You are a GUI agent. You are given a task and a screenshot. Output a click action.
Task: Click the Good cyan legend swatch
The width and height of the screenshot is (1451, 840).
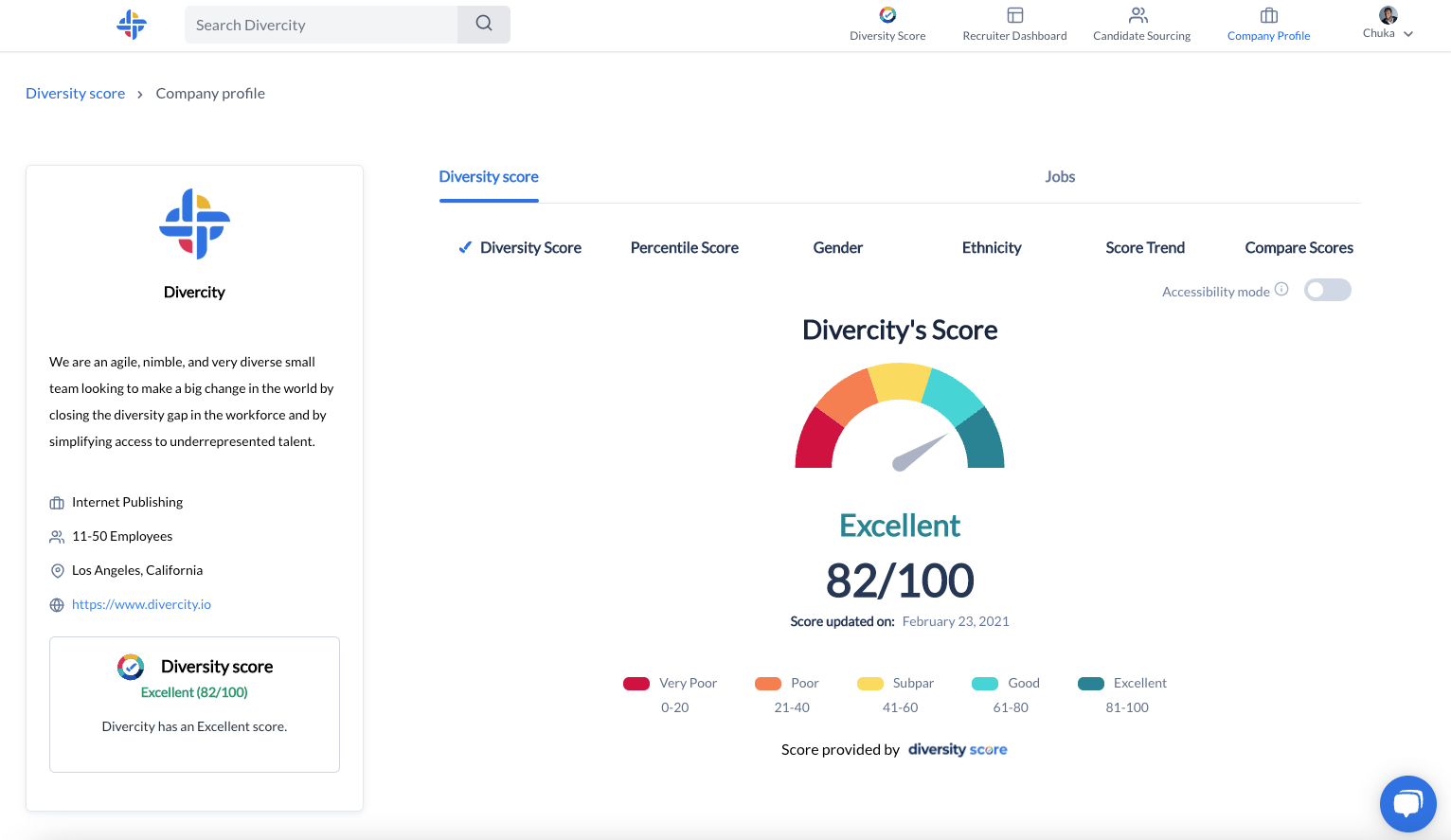coord(985,684)
